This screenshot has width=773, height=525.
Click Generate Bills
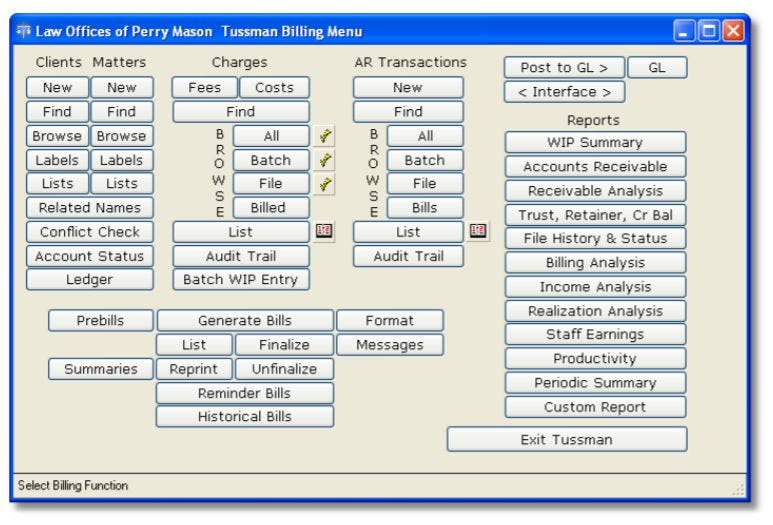coord(245,320)
